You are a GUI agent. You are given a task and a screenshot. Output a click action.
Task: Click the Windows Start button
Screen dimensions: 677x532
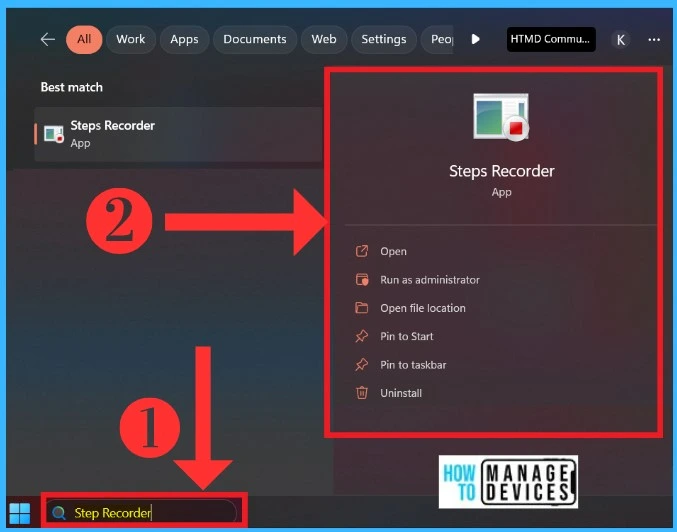click(x=19, y=512)
